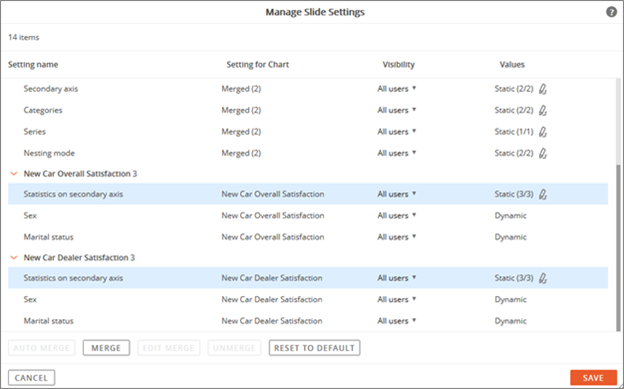Open the help question mark icon
624x389 pixels.
[611, 12]
